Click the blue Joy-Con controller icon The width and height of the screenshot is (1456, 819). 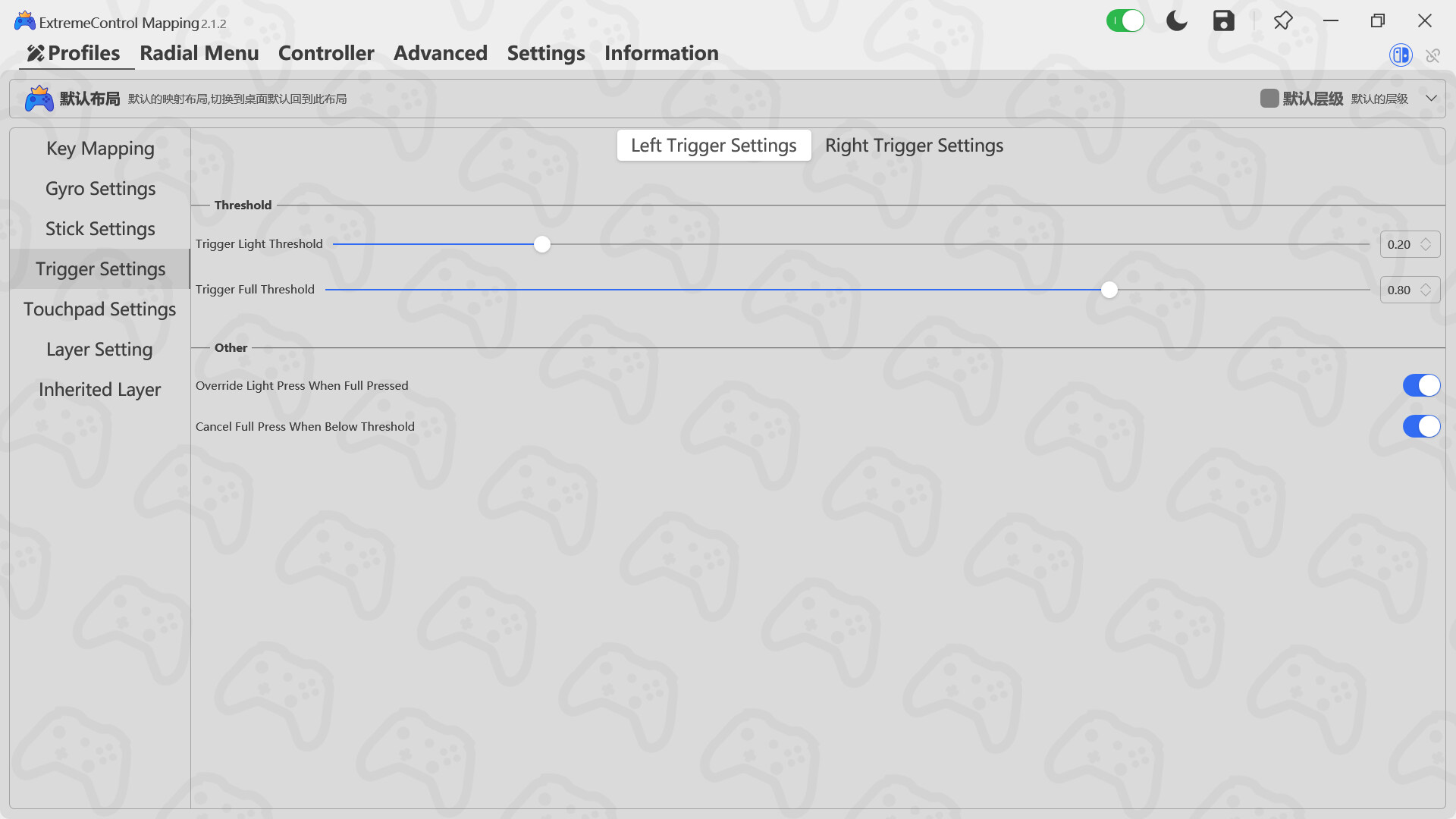(1400, 55)
